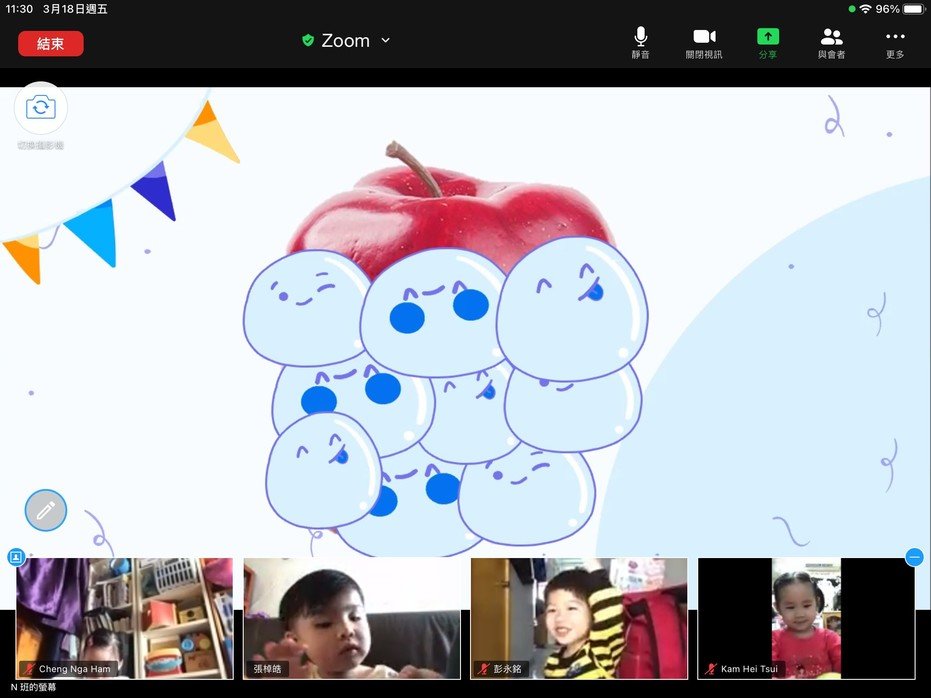Expand the Zoom meeting info dropdown
Image resolution: width=931 pixels, height=698 pixels.
point(386,41)
